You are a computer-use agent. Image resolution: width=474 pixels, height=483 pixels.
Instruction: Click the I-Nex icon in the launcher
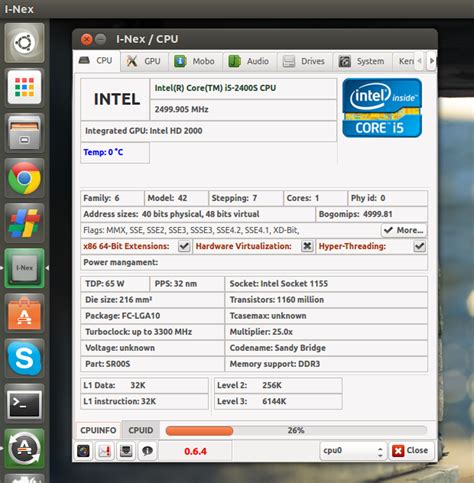click(24, 268)
